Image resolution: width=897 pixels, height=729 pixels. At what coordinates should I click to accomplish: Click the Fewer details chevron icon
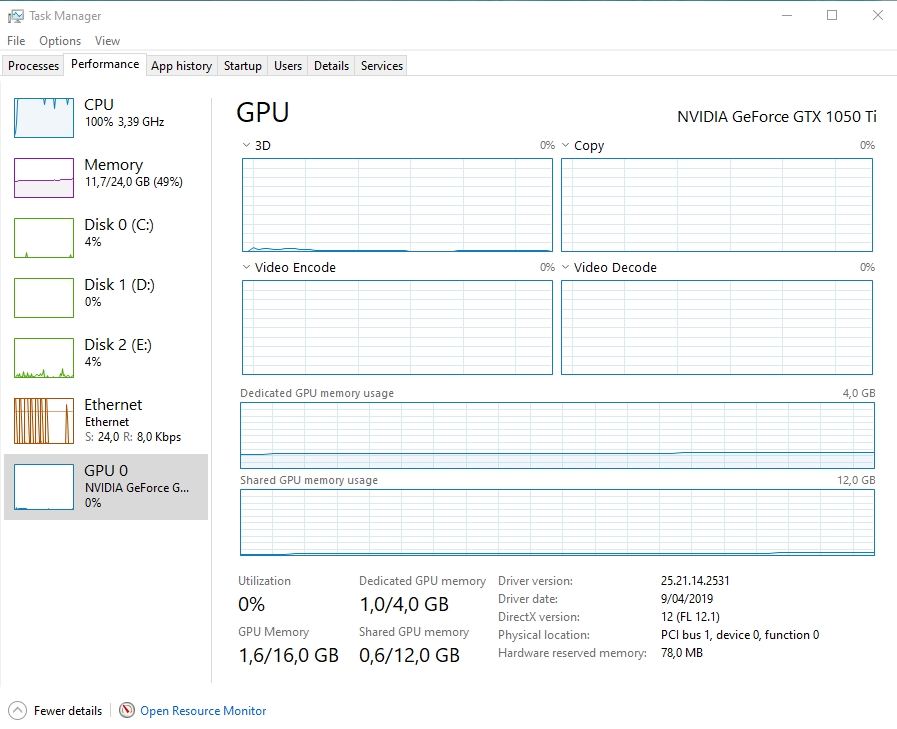click(x=17, y=710)
